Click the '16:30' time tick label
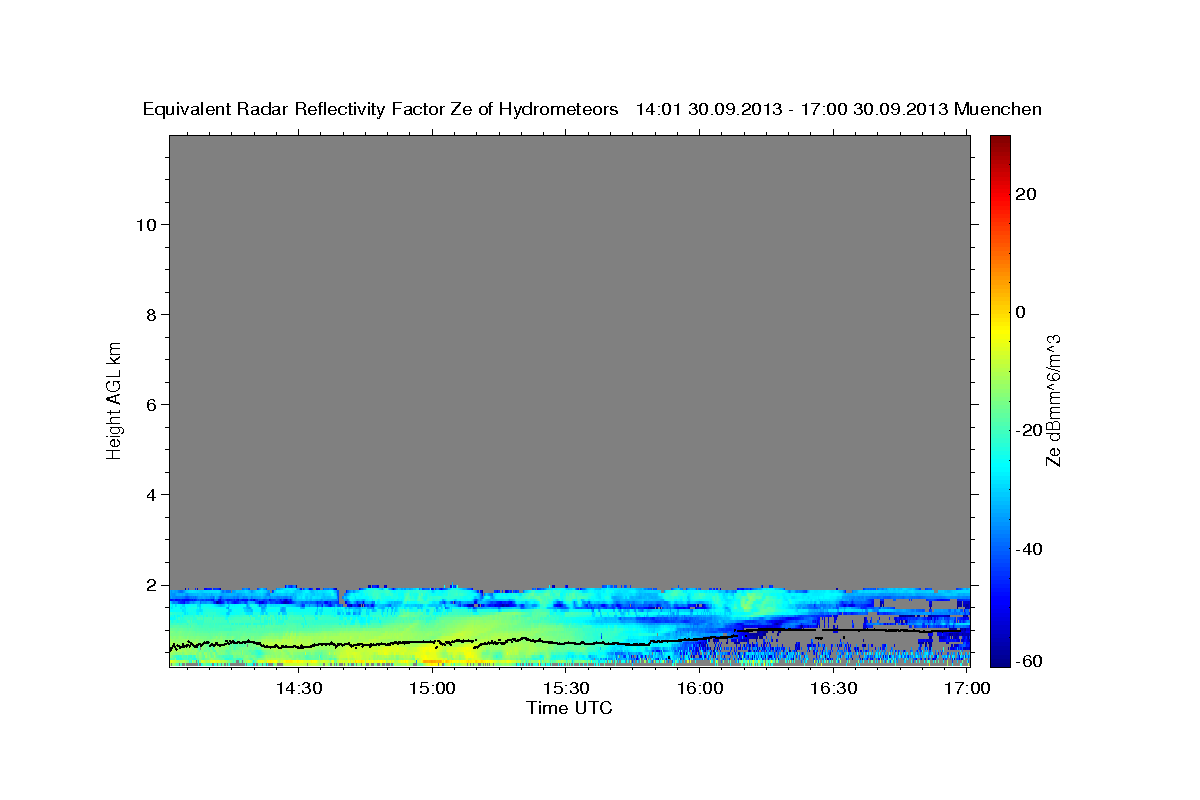 point(834,688)
